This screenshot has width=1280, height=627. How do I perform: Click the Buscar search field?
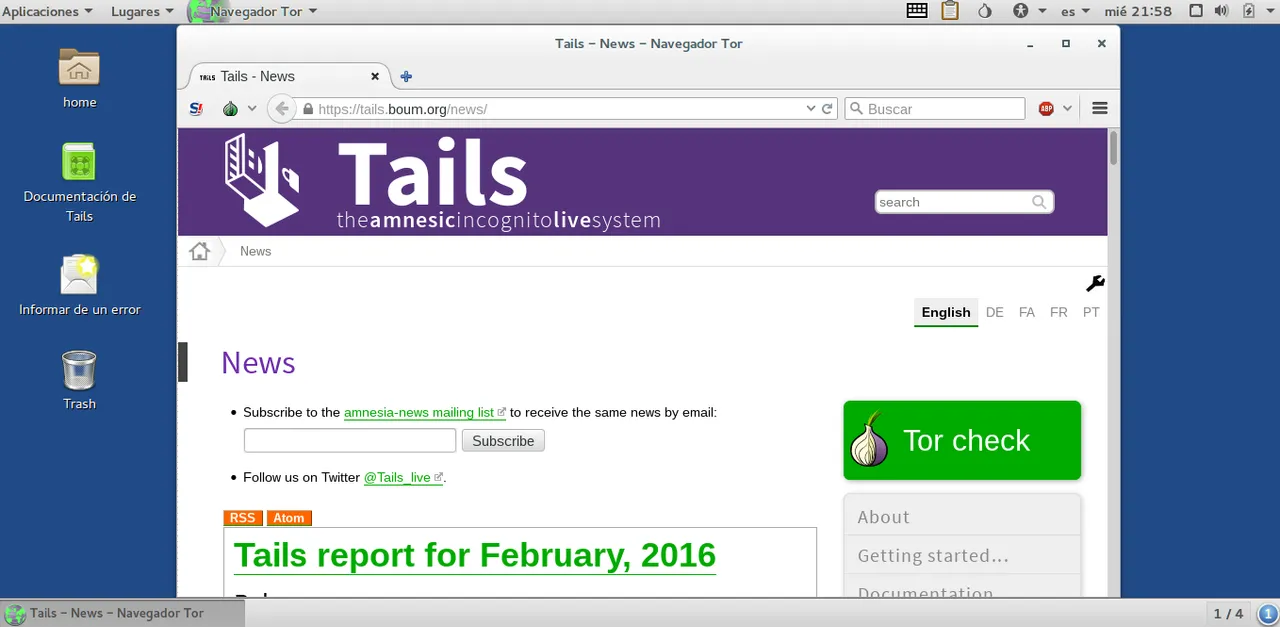tap(935, 109)
